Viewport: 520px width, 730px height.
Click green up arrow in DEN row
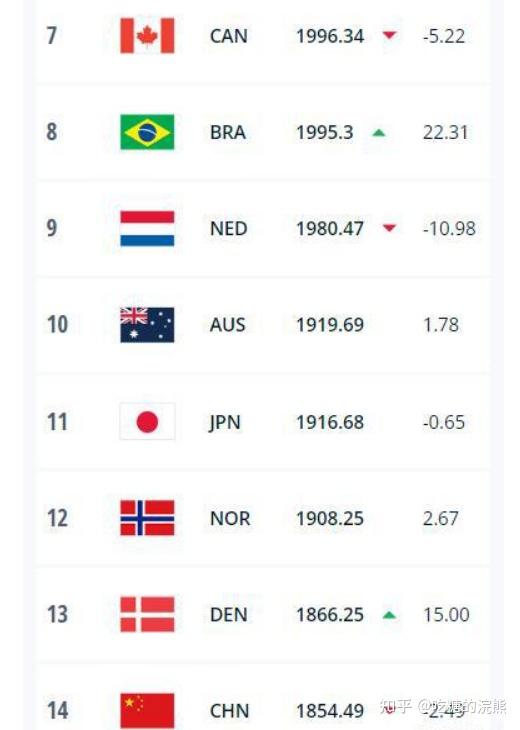pyautogui.click(x=389, y=615)
